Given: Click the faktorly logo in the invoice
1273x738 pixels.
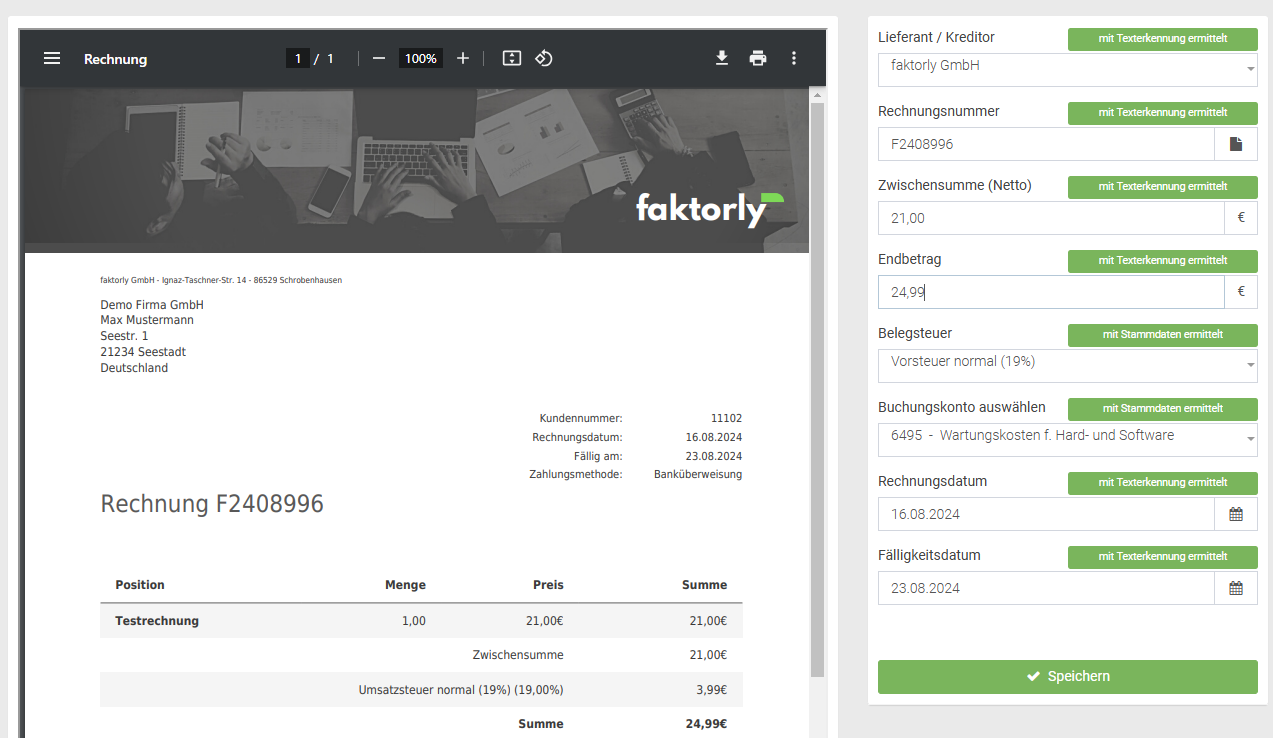Looking at the screenshot, I should point(709,209).
